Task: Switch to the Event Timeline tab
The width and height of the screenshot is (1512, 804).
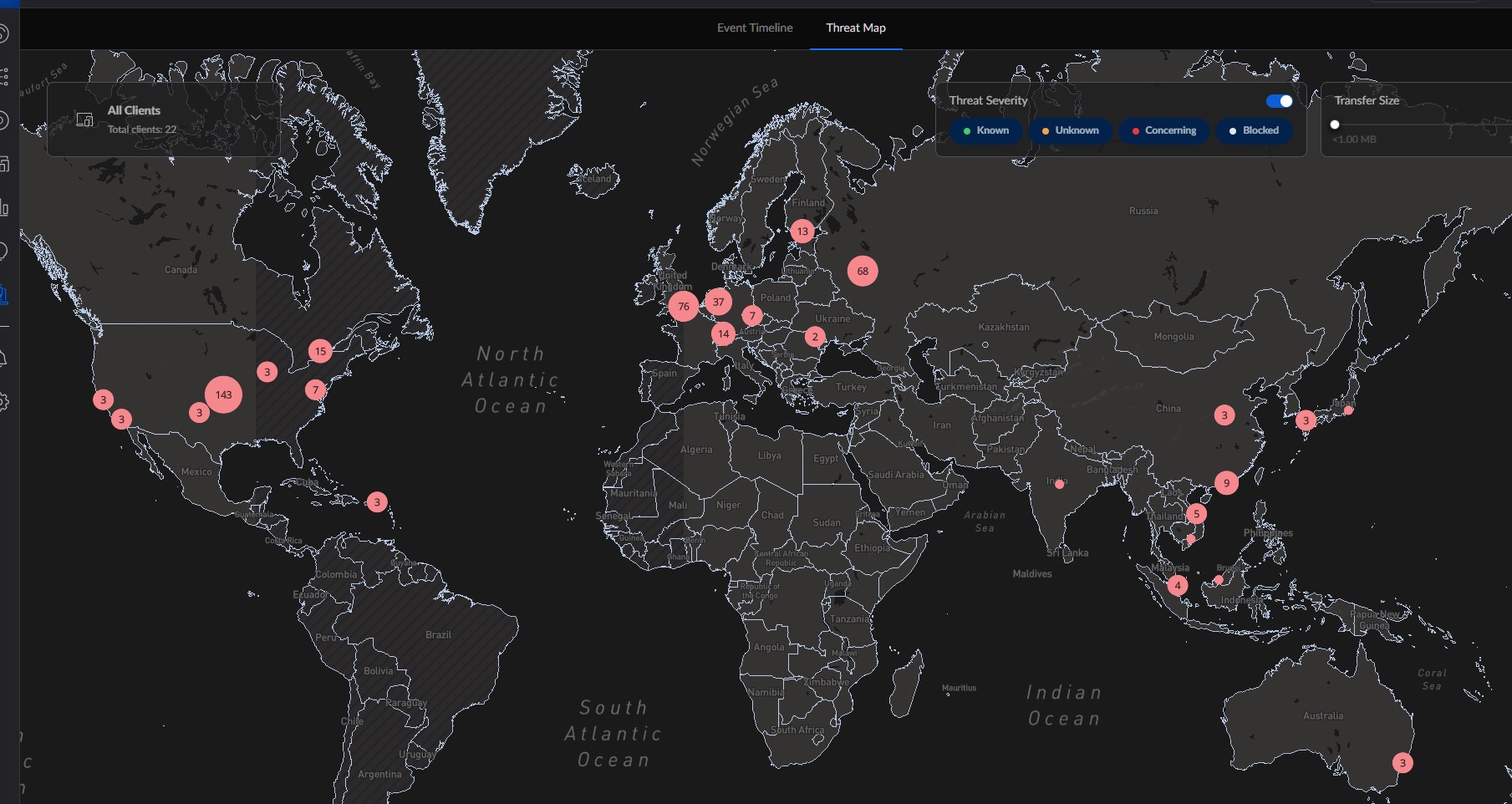Action: click(x=755, y=28)
